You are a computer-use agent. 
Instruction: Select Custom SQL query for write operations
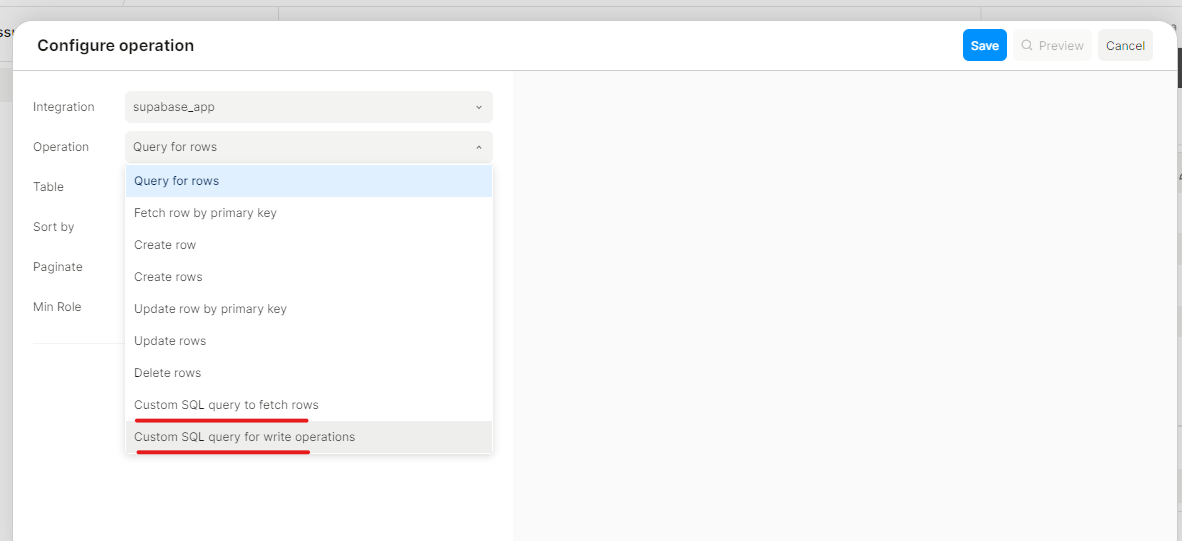[245, 437]
